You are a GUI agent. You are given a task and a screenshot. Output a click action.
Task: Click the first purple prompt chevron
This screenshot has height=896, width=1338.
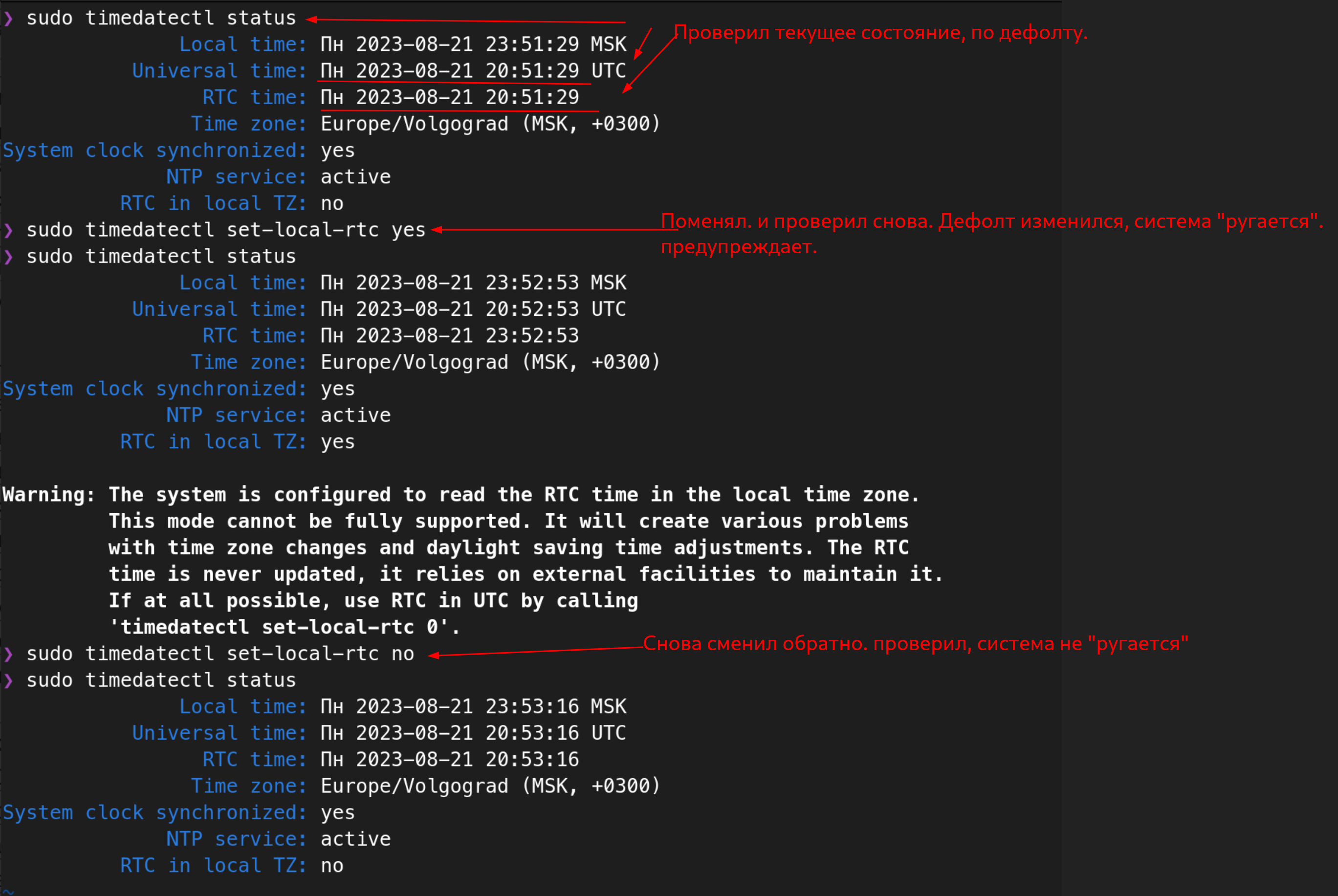pos(8,19)
